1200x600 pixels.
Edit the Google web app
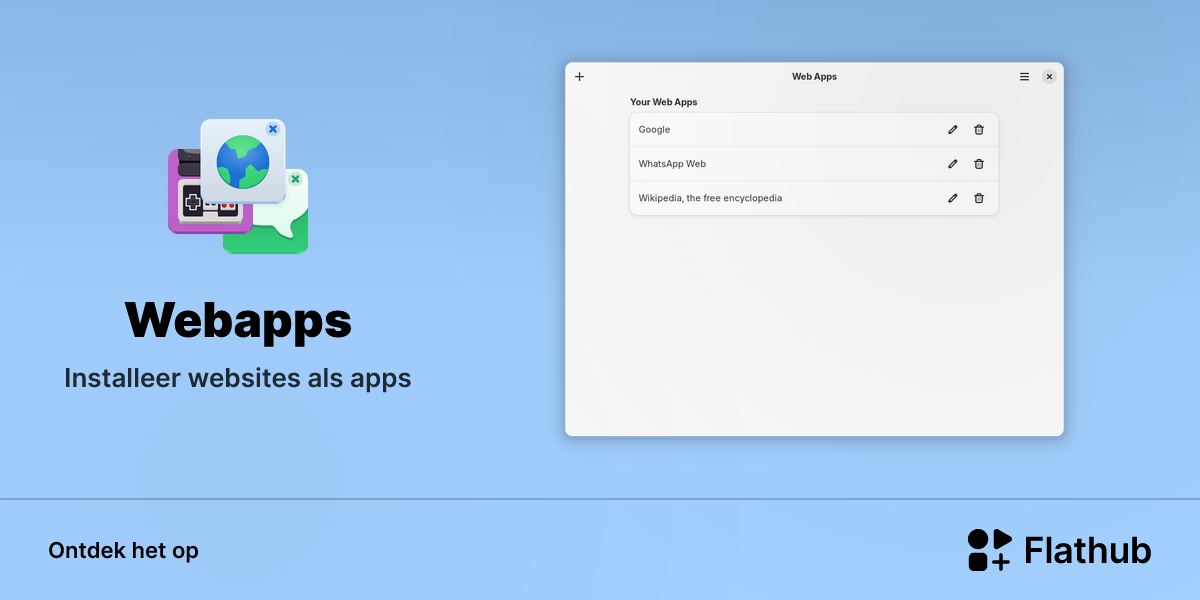tap(953, 130)
